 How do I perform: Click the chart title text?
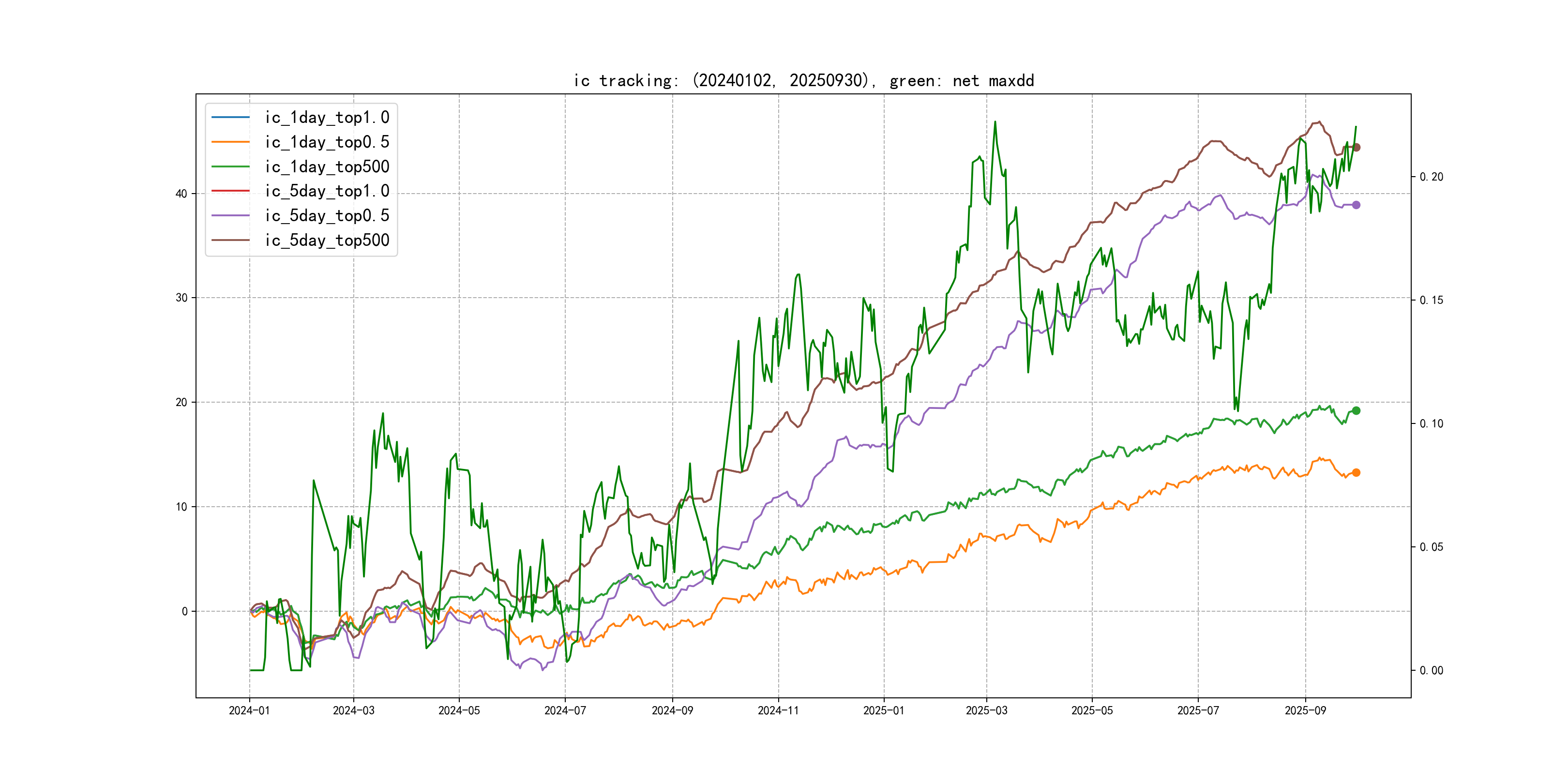(x=803, y=81)
